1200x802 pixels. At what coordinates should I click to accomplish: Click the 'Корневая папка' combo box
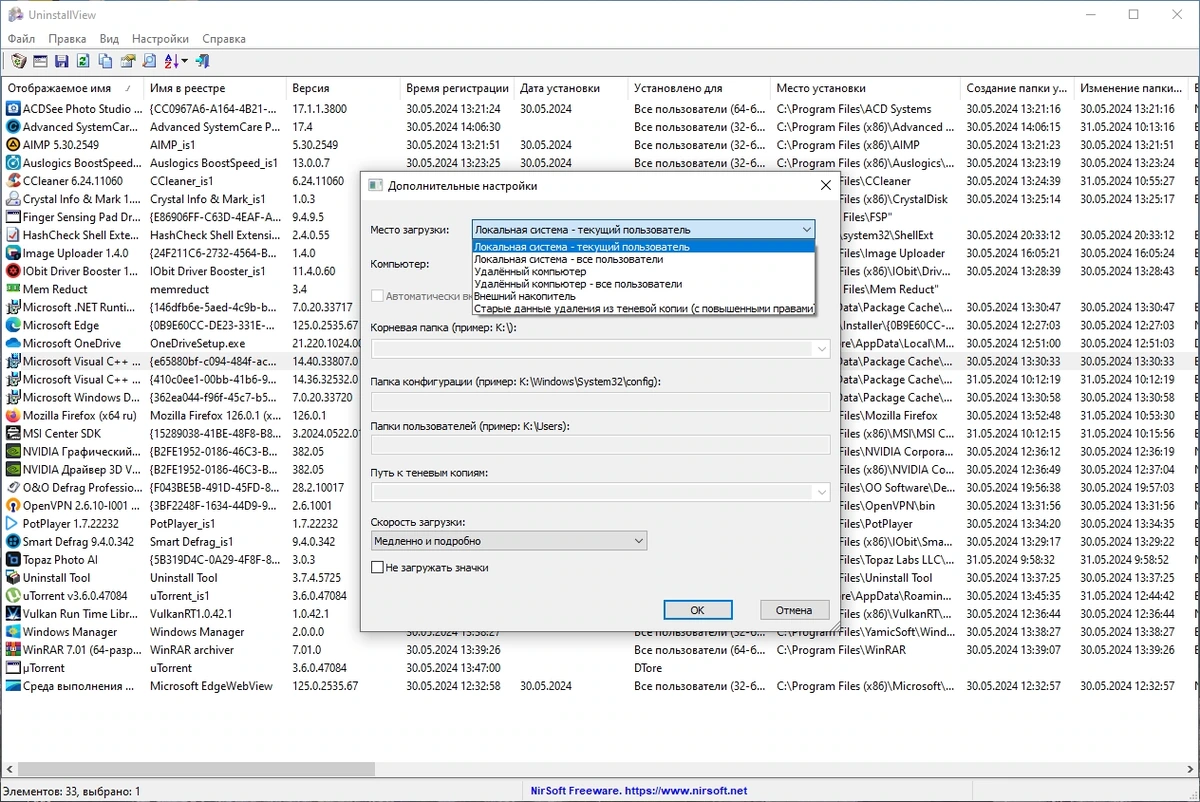(x=600, y=349)
